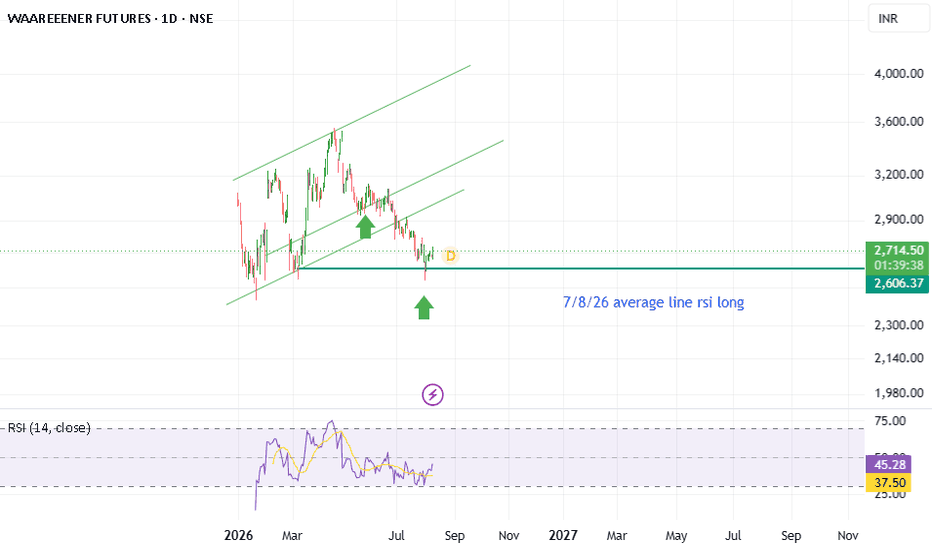Screen dimensions: 932x550
Task: Click the RSI (14, close) indicator label
Action: (49, 428)
